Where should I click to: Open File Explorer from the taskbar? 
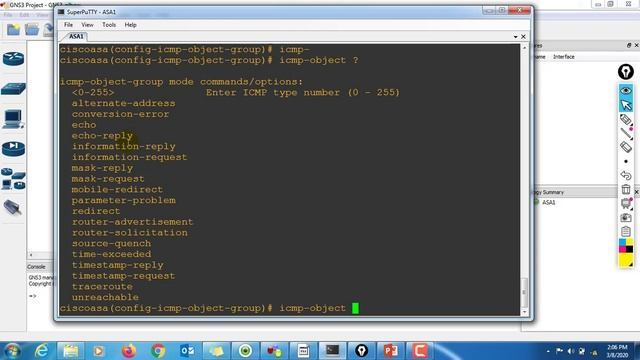[71, 351]
